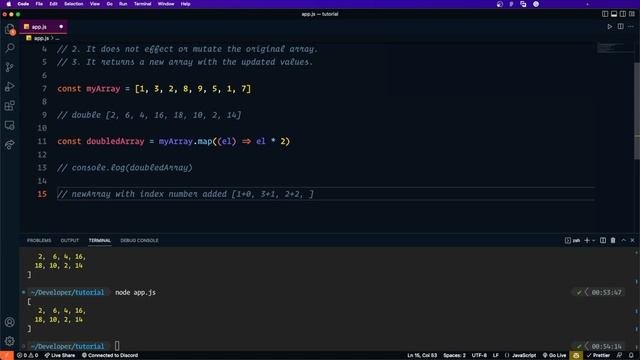The image size is (640, 360).
Task: Click Connected to Discord status item
Action: (110, 356)
